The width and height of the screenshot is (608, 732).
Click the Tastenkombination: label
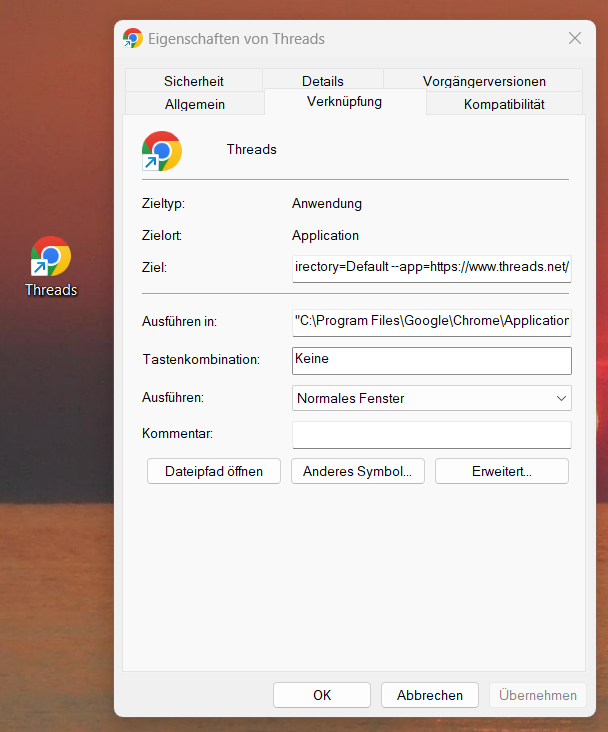coord(201,359)
